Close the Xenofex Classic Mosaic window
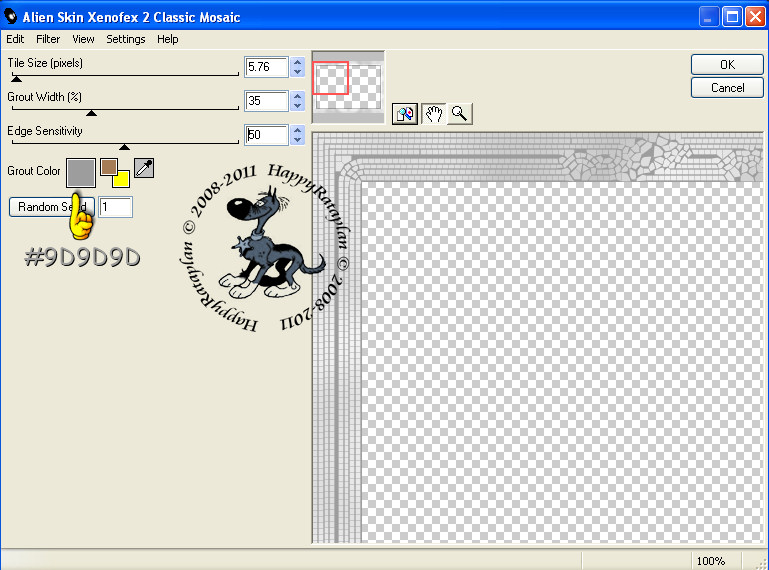 pyautogui.click(x=755, y=17)
